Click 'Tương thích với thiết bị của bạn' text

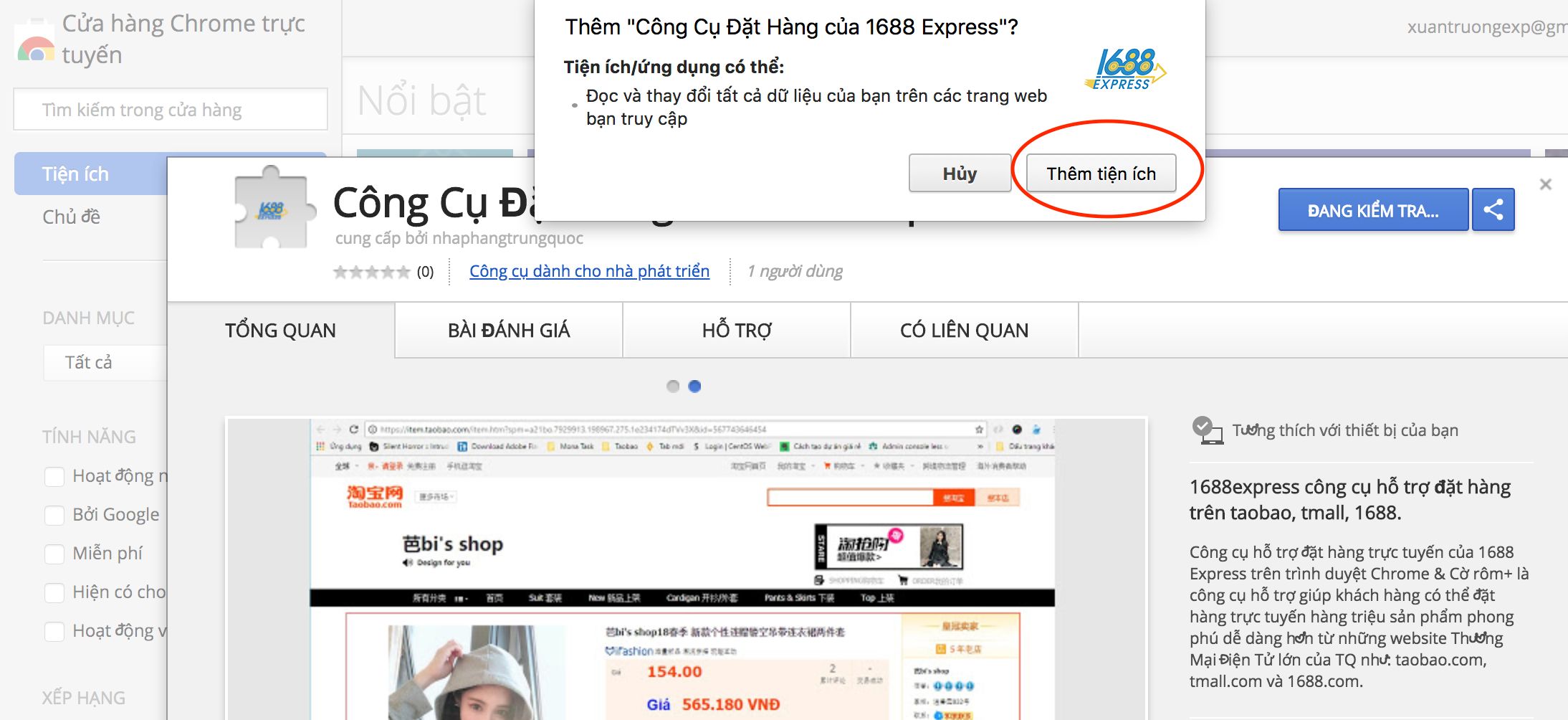click(1345, 430)
